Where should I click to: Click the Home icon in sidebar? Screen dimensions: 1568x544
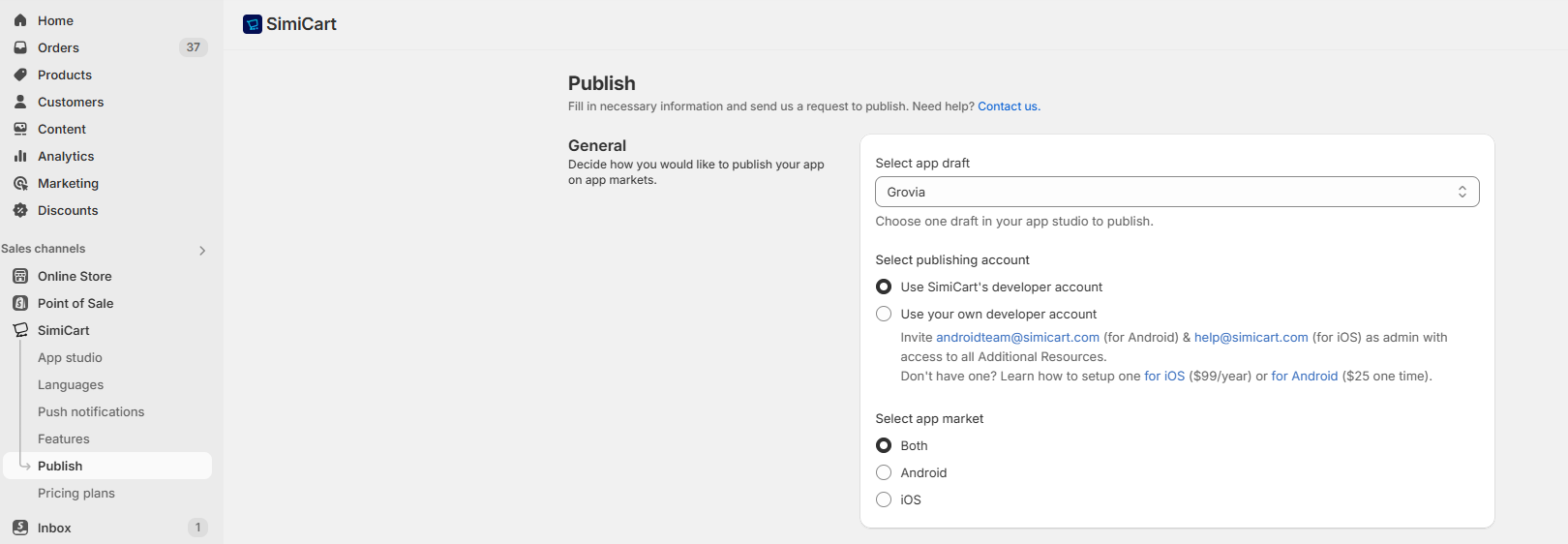[20, 20]
